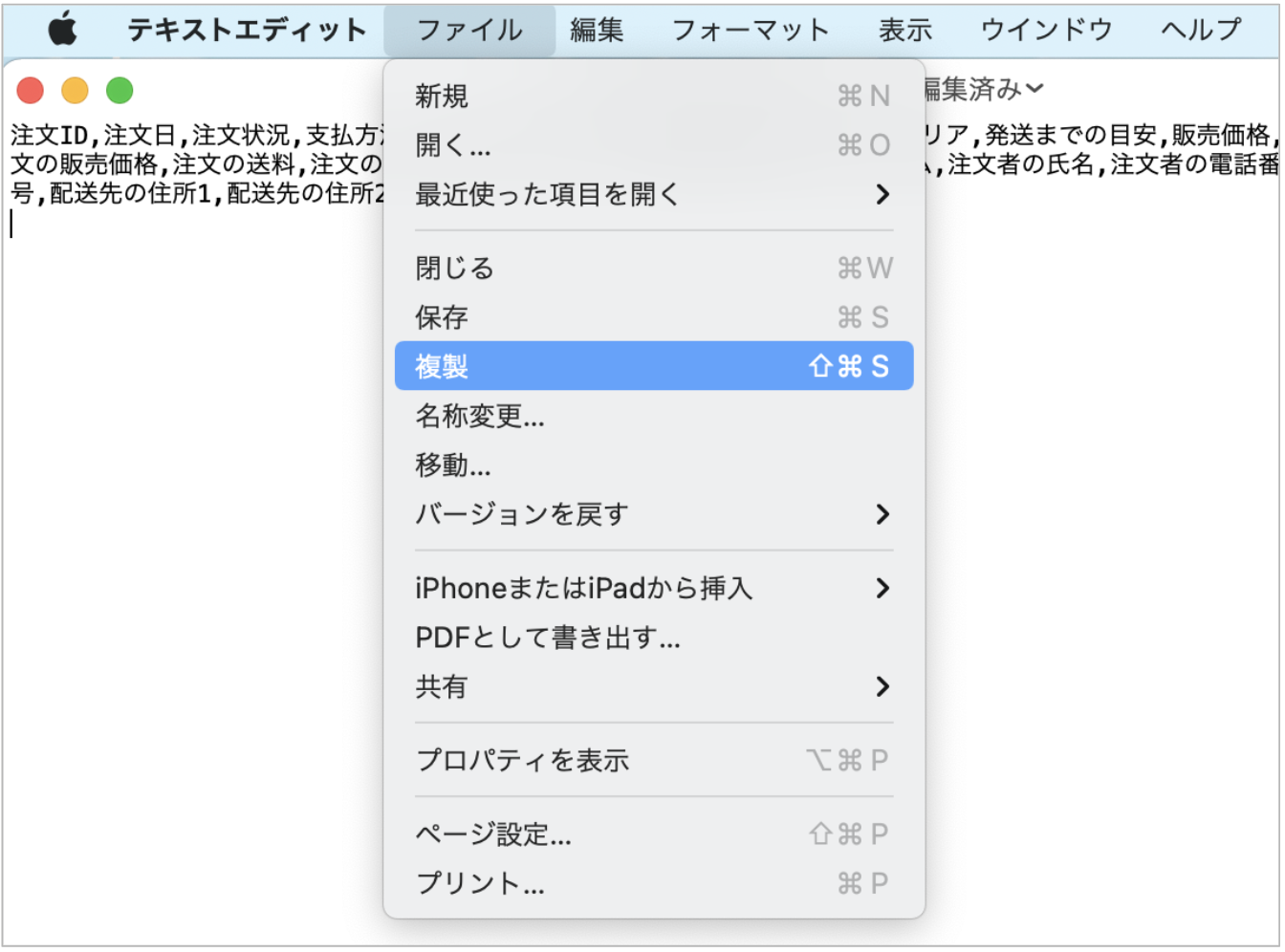This screenshot has height=952, width=1285.
Task: Open the ウインドウ menu
Action: coord(1046,30)
